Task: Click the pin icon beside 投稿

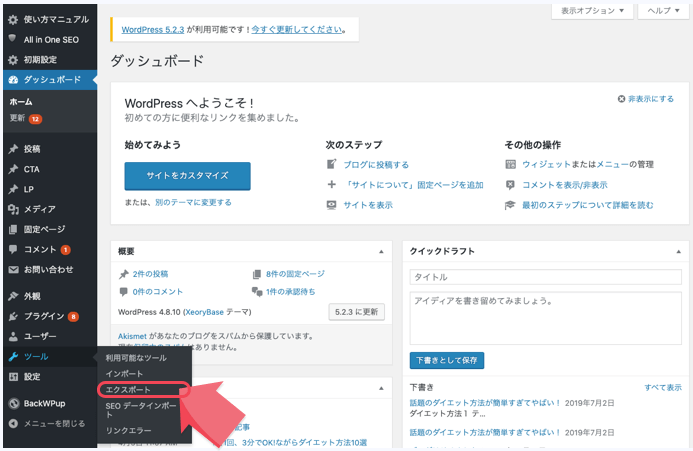Action: 13,149
